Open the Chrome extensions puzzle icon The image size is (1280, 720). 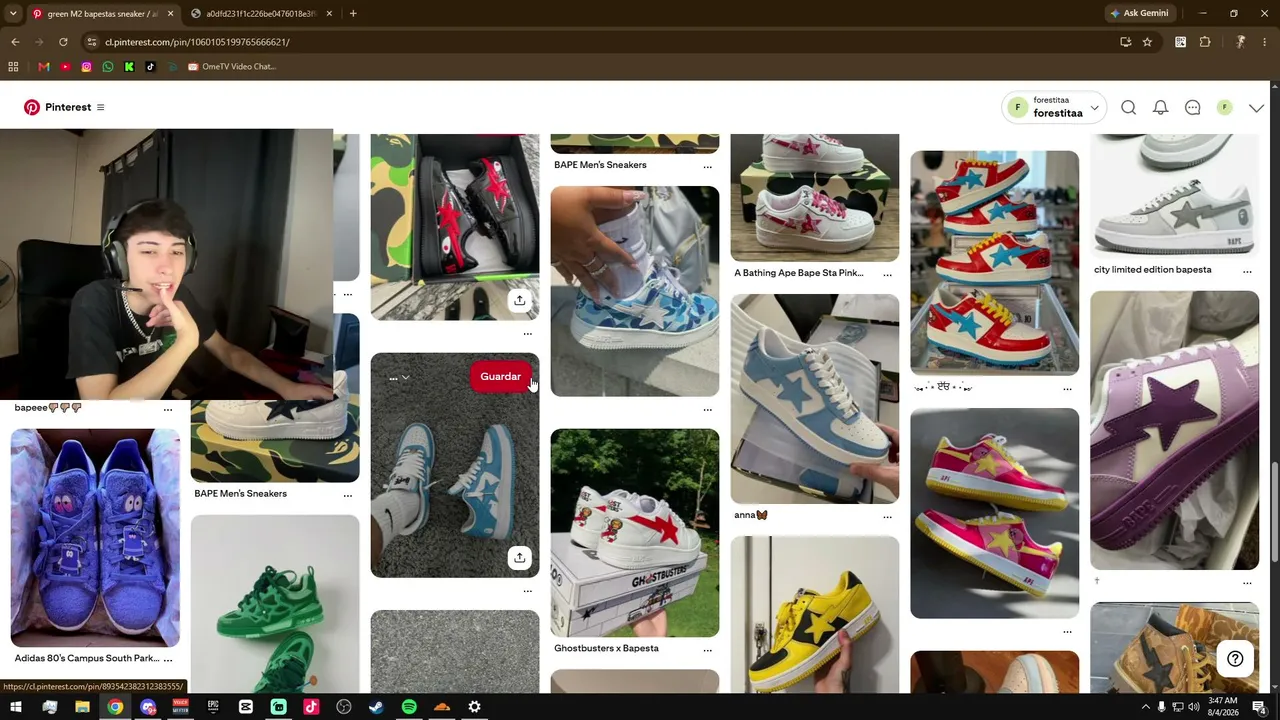1205,42
